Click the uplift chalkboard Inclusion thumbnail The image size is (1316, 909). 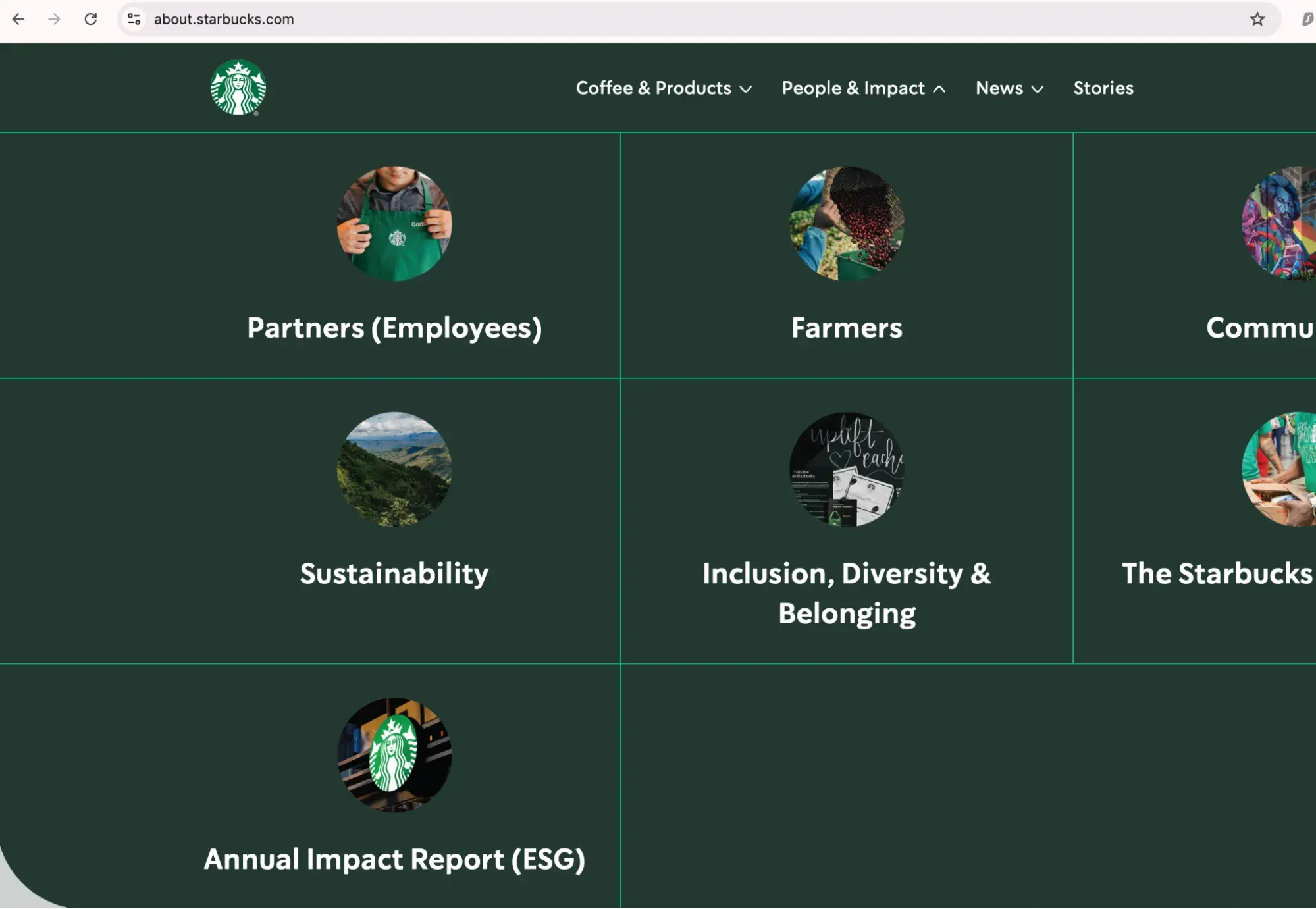[847, 469]
